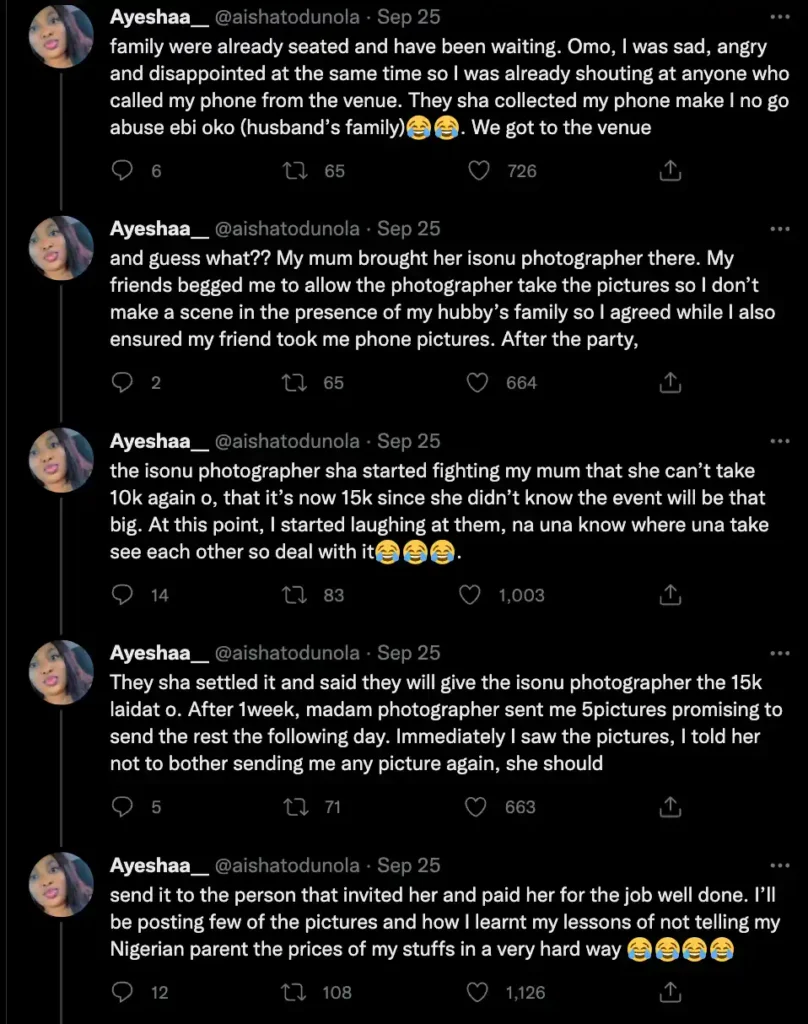Open Sep 25 timestamp of second tweet
This screenshot has height=1024, width=808.
[409, 229]
